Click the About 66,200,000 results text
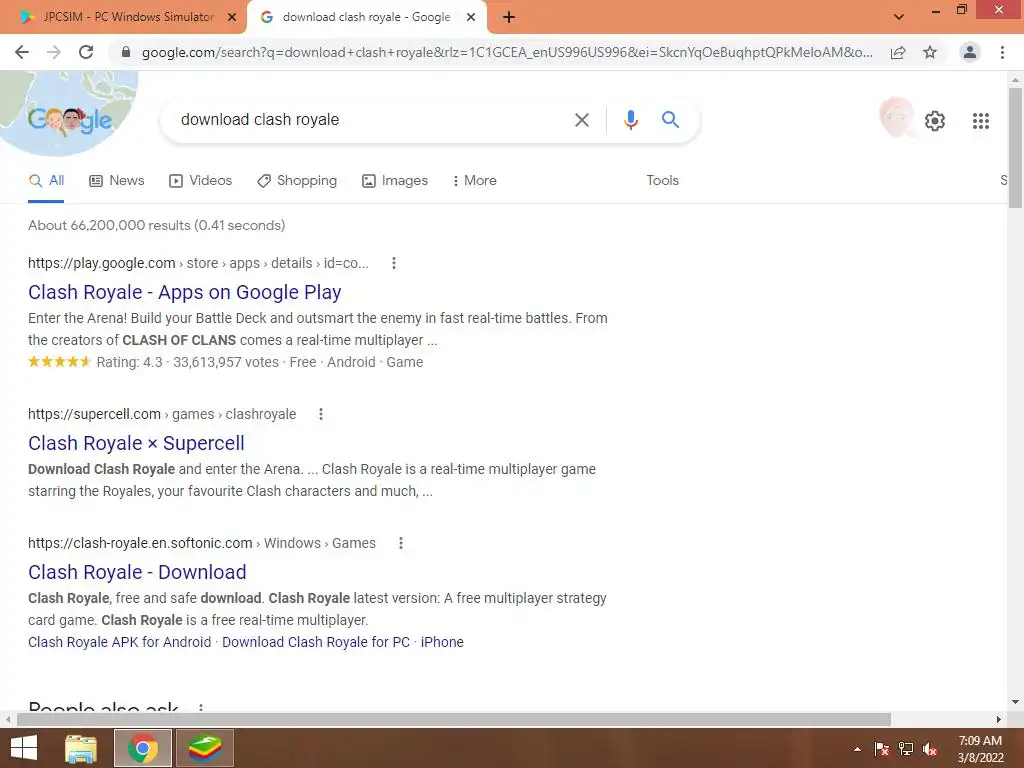Screen dimensions: 1024x768 tap(157, 225)
